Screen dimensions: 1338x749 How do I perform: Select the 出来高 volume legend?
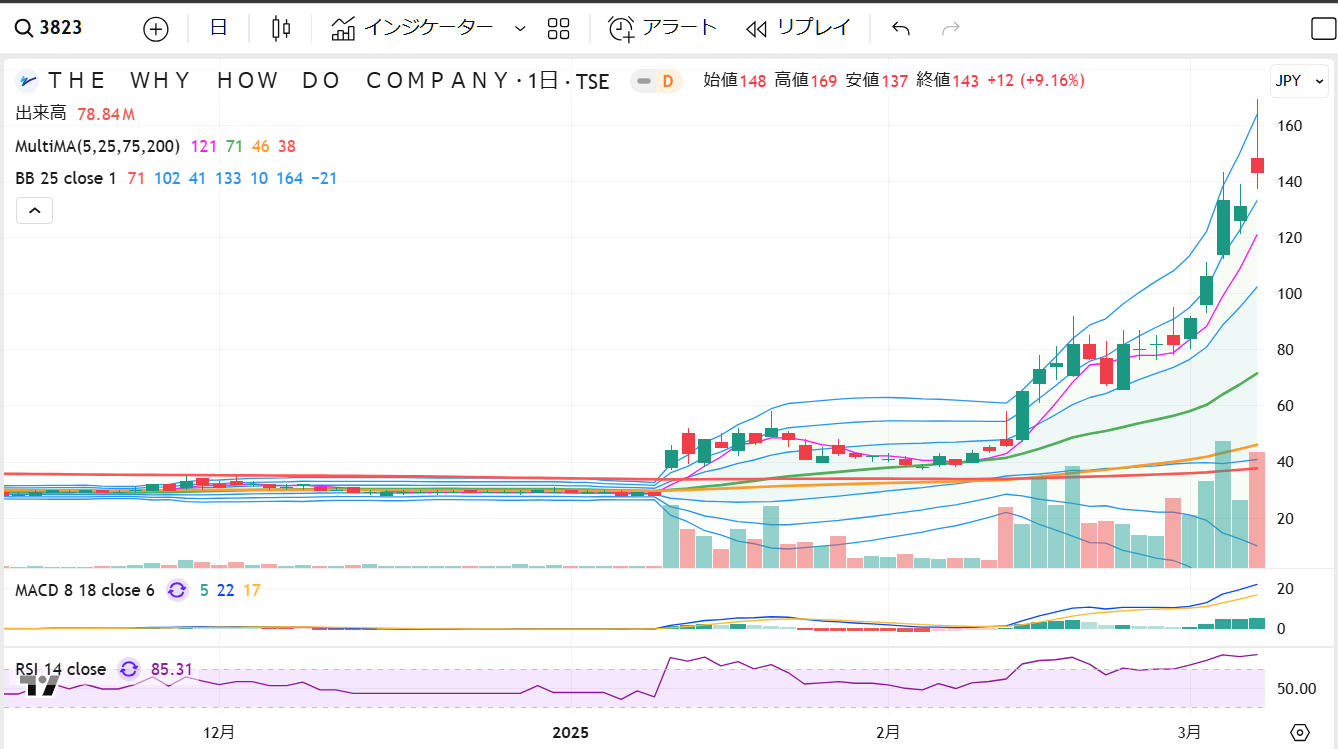click(41, 113)
